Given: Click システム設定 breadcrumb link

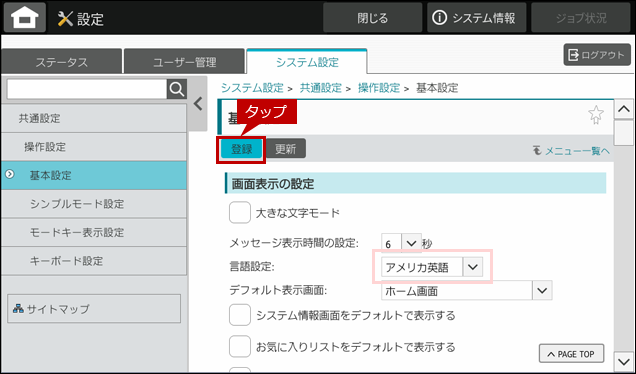Looking at the screenshot, I should click(252, 88).
